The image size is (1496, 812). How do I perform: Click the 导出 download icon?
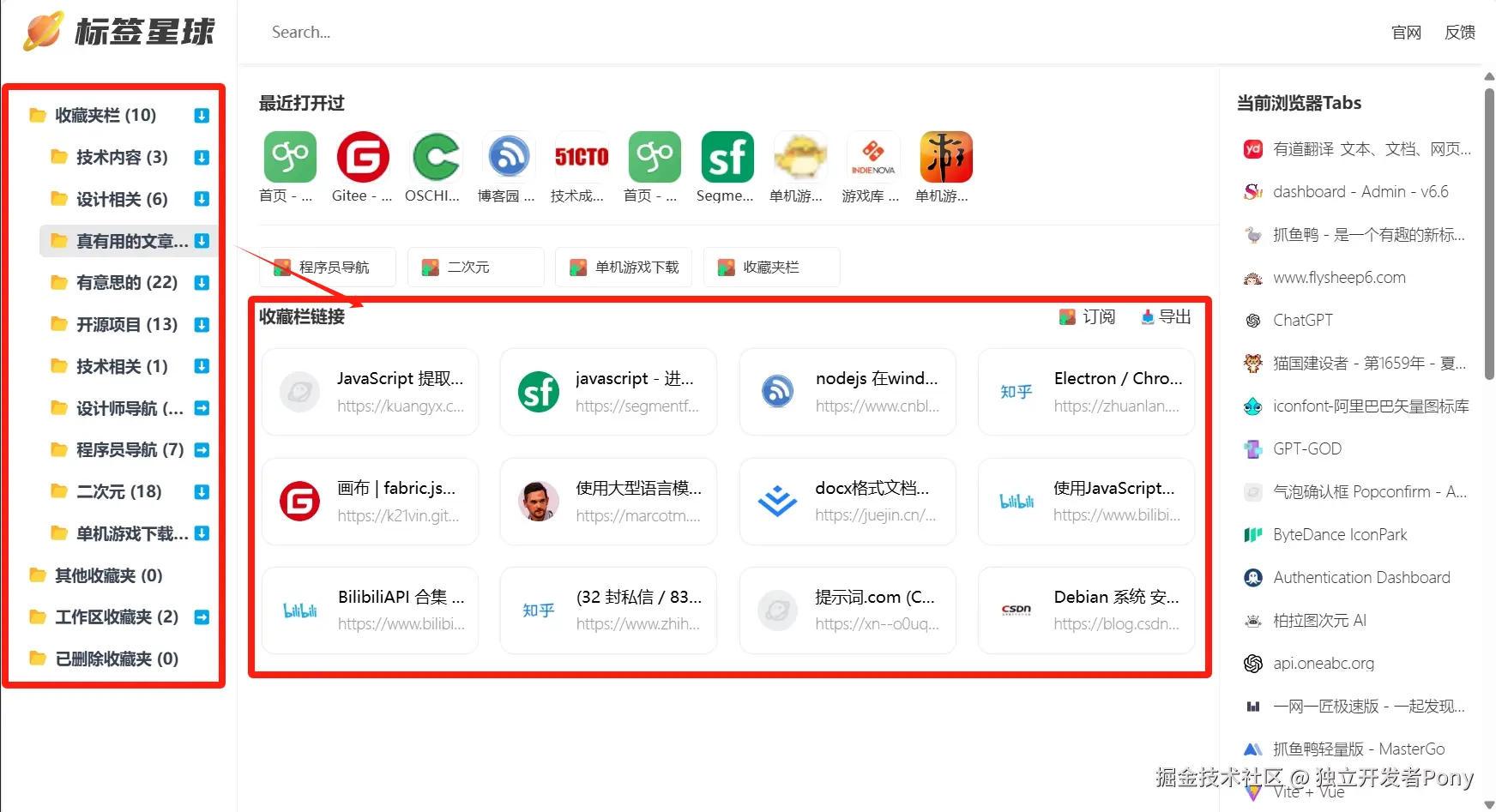pos(1148,317)
